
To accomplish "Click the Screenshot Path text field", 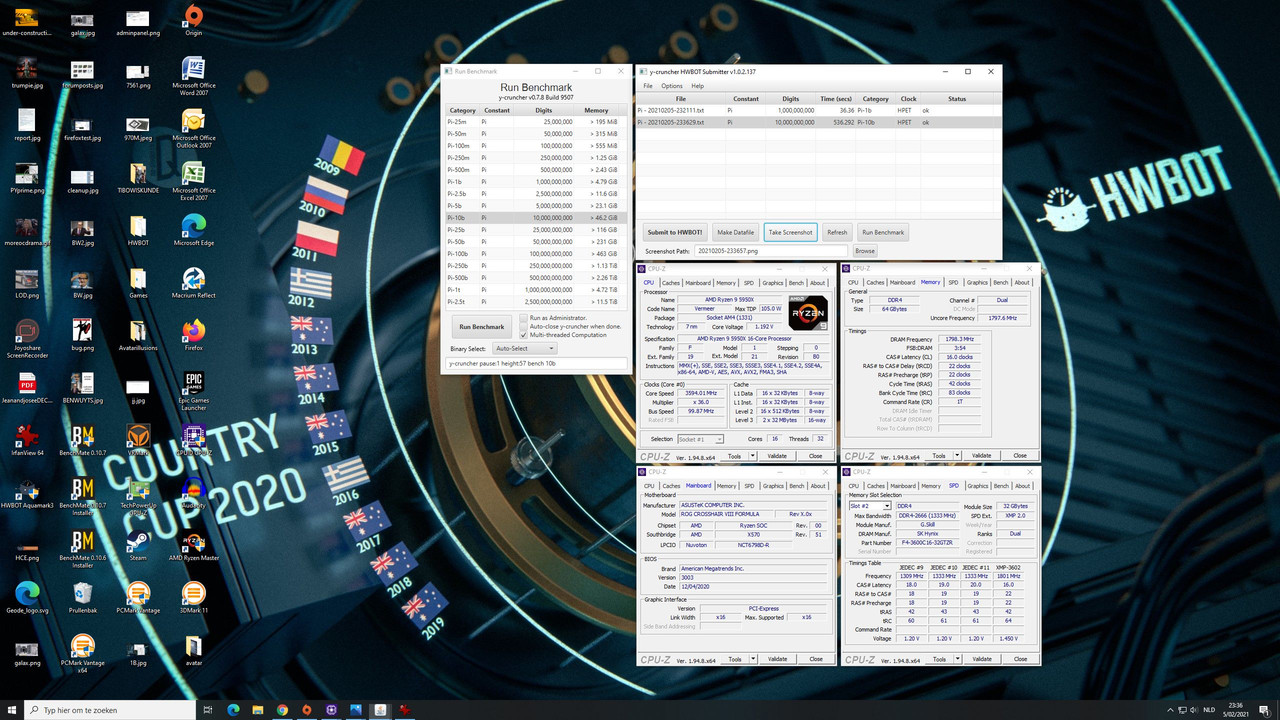I will [x=771, y=251].
